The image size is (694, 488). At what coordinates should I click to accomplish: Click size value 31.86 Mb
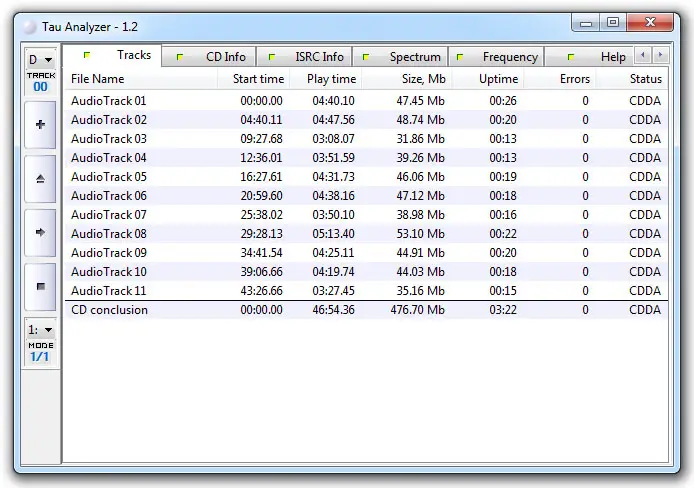420,139
